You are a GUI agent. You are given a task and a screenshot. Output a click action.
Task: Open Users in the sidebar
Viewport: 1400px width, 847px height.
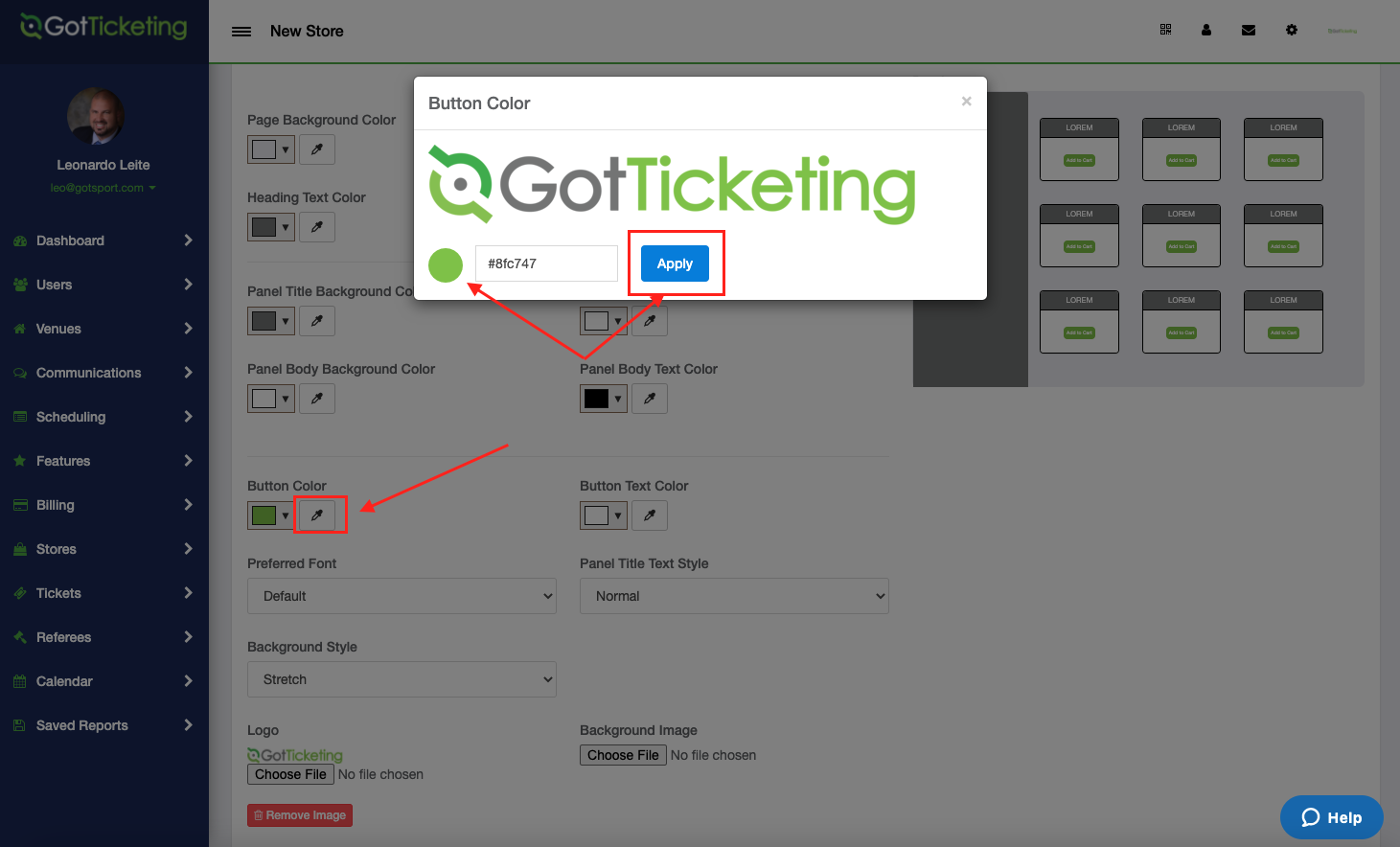pyautogui.click(x=103, y=285)
